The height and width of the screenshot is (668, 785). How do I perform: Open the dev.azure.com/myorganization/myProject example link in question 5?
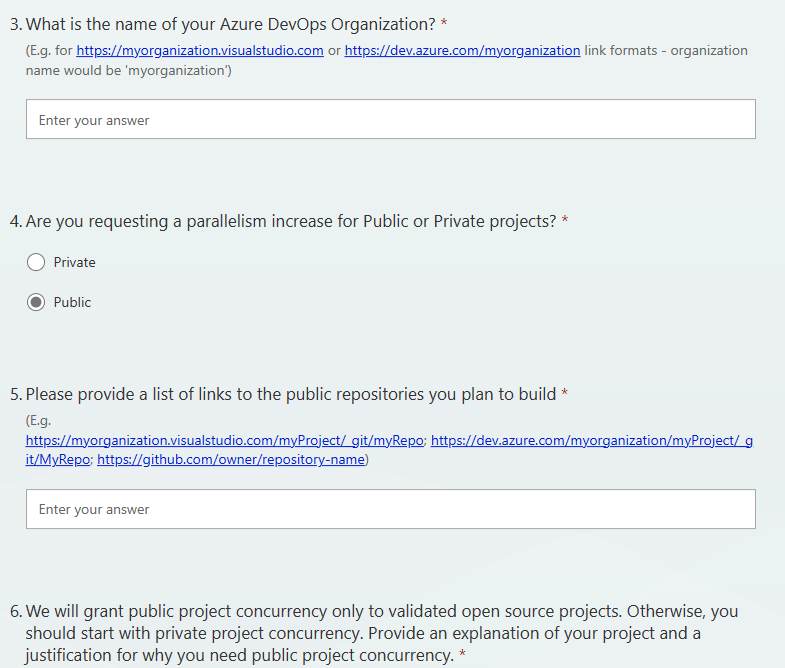point(592,440)
